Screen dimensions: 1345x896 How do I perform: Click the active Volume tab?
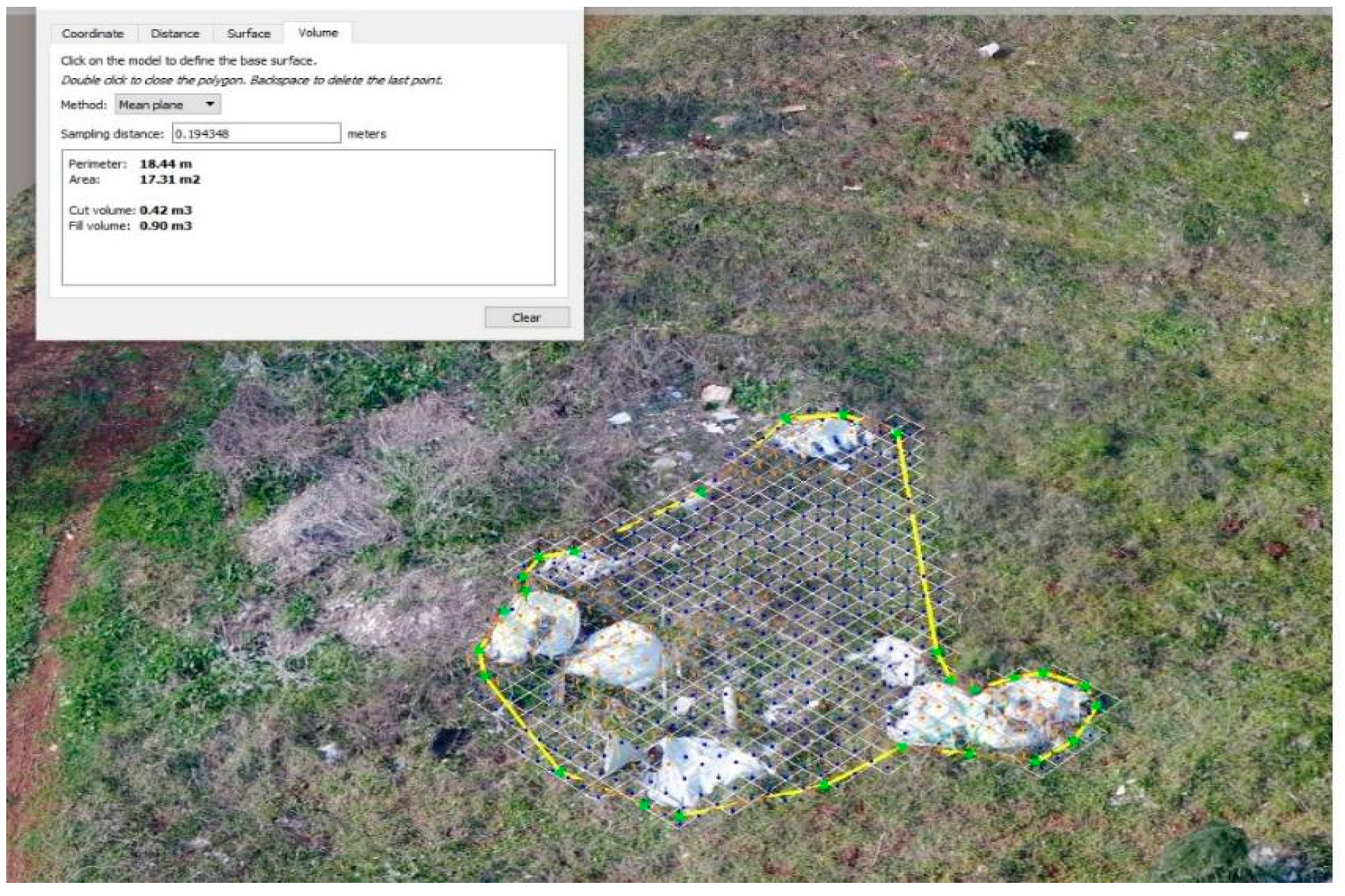(x=318, y=32)
